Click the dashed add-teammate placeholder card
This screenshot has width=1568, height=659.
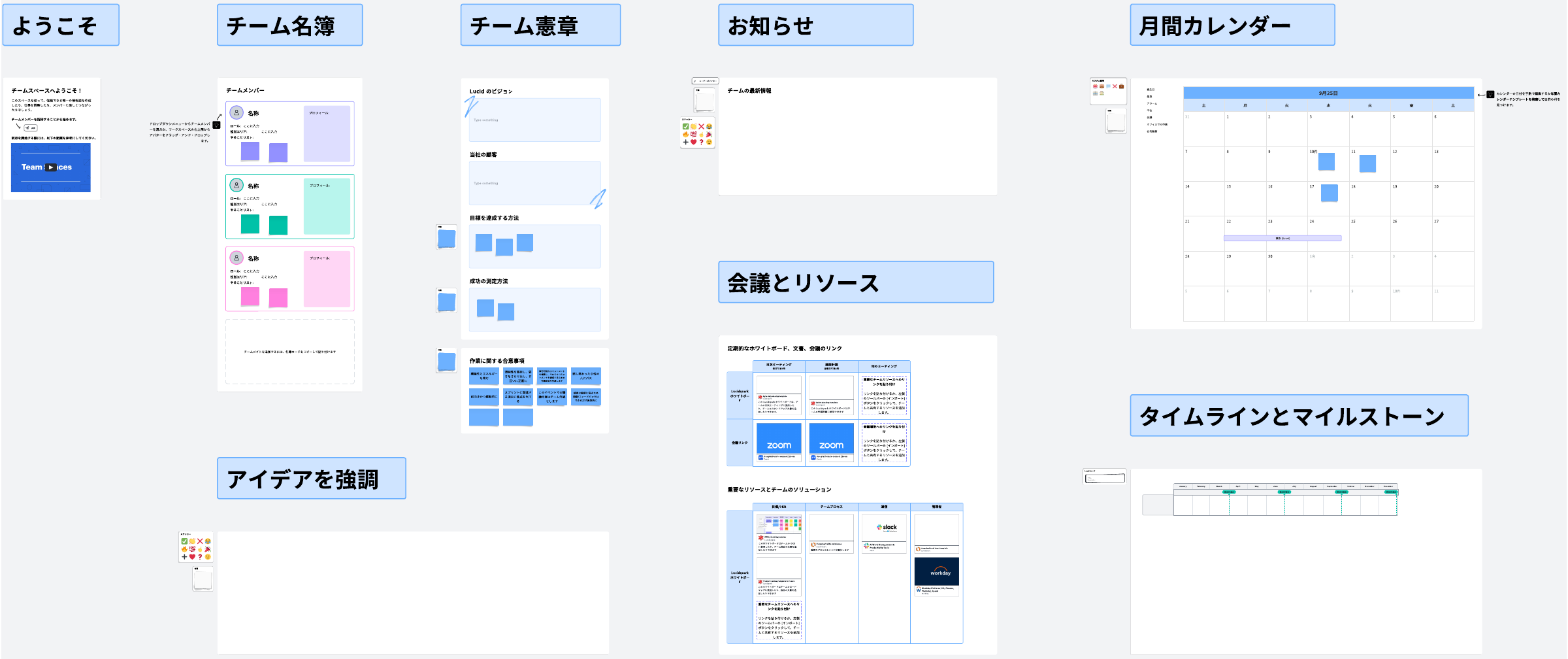coord(290,352)
